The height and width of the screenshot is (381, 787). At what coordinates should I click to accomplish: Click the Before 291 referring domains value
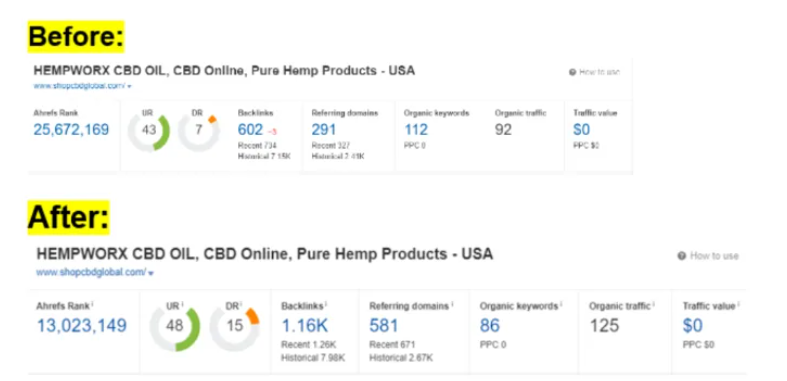point(324,130)
